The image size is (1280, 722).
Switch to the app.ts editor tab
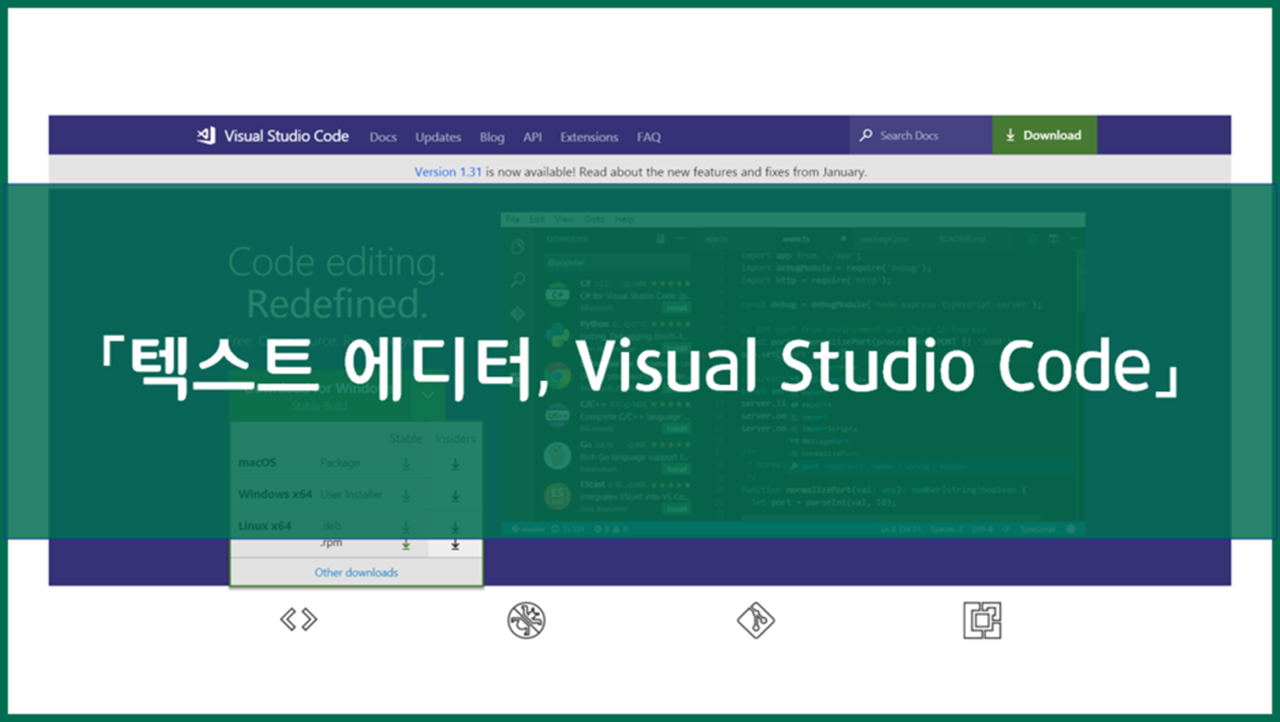pyautogui.click(x=735, y=239)
